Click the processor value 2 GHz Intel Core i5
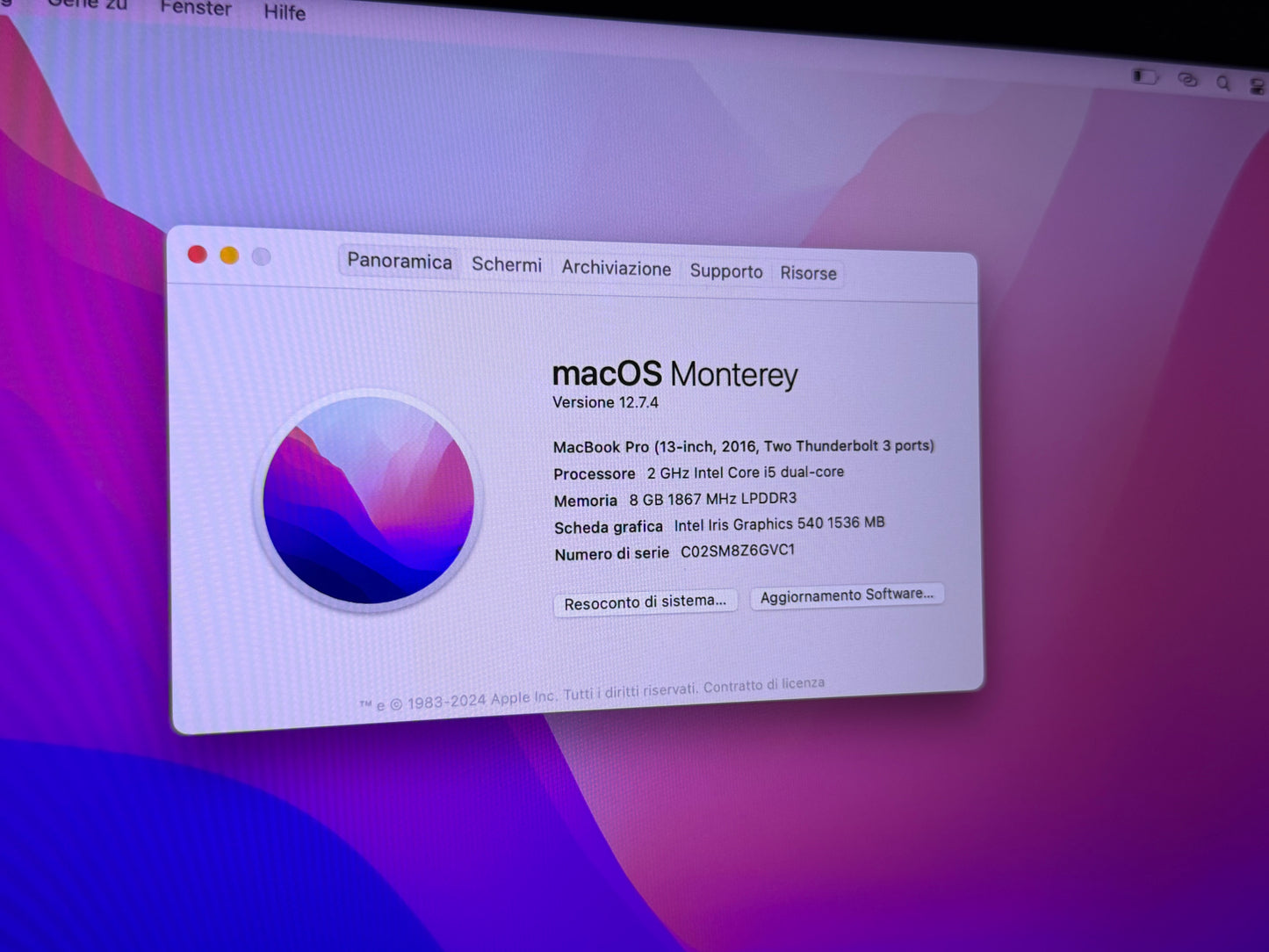This screenshot has height=952, width=1269. pos(746,472)
